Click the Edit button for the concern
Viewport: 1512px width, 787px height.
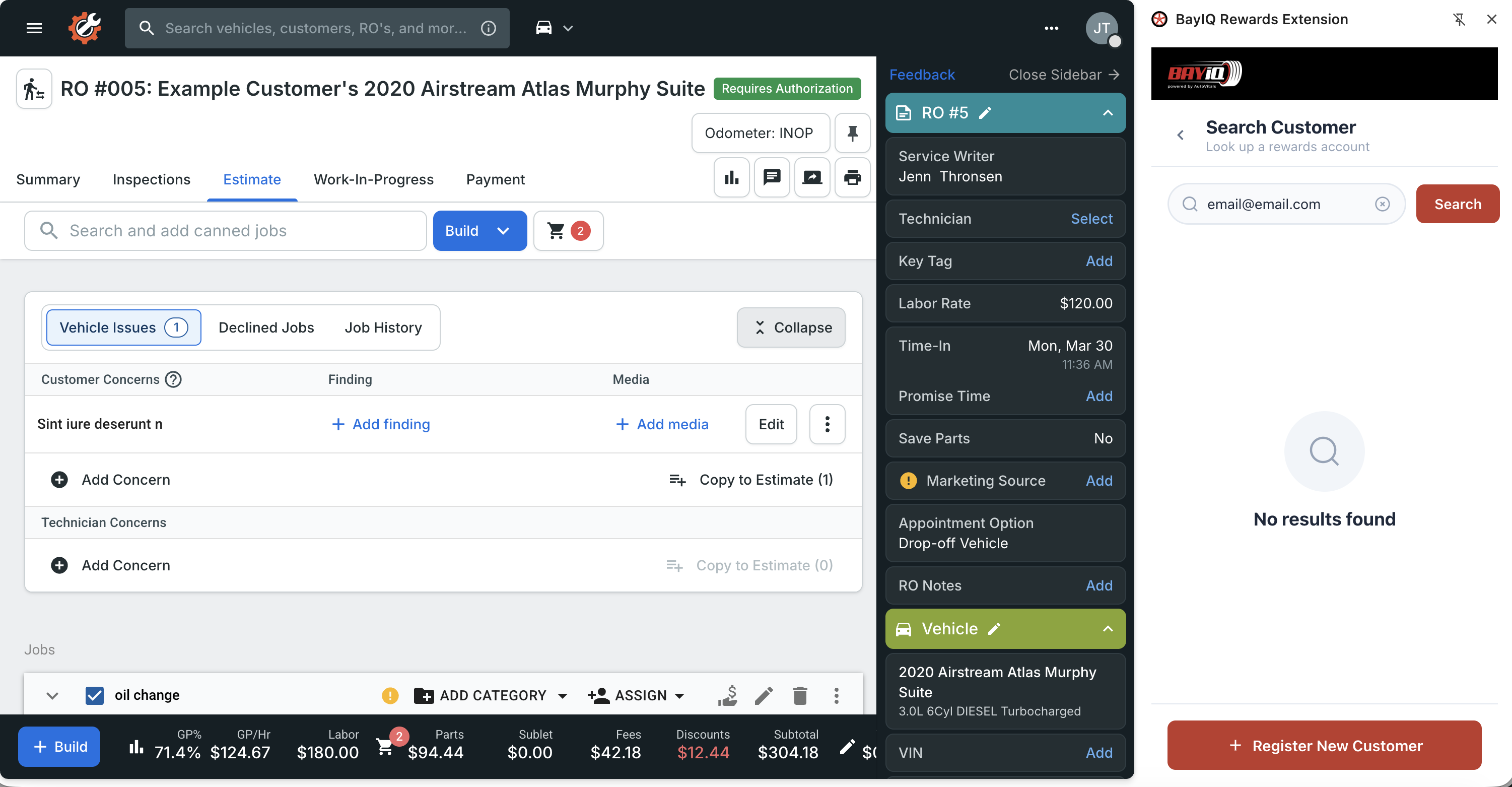coord(771,424)
